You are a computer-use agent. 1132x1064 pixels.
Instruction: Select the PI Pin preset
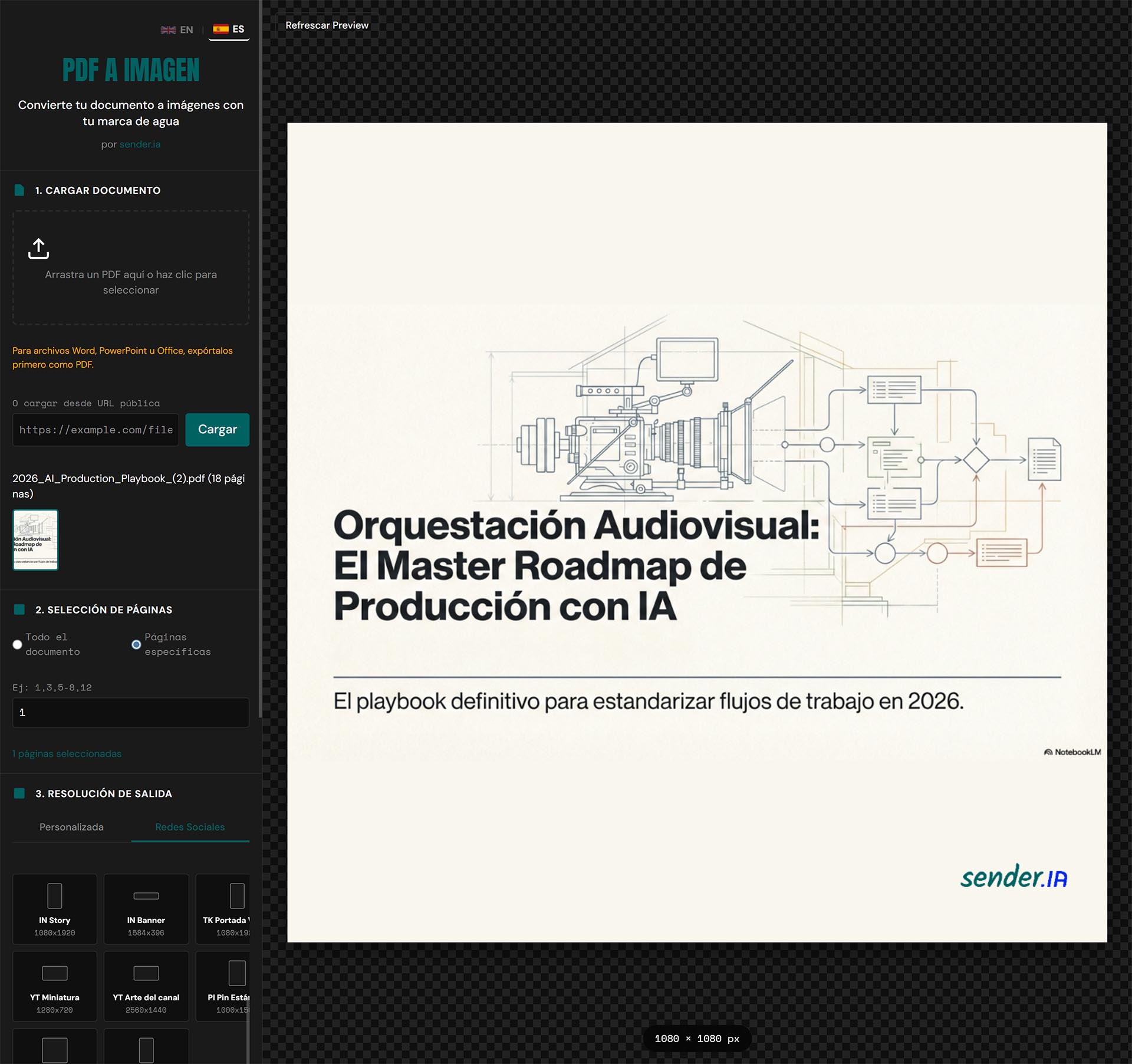224,986
